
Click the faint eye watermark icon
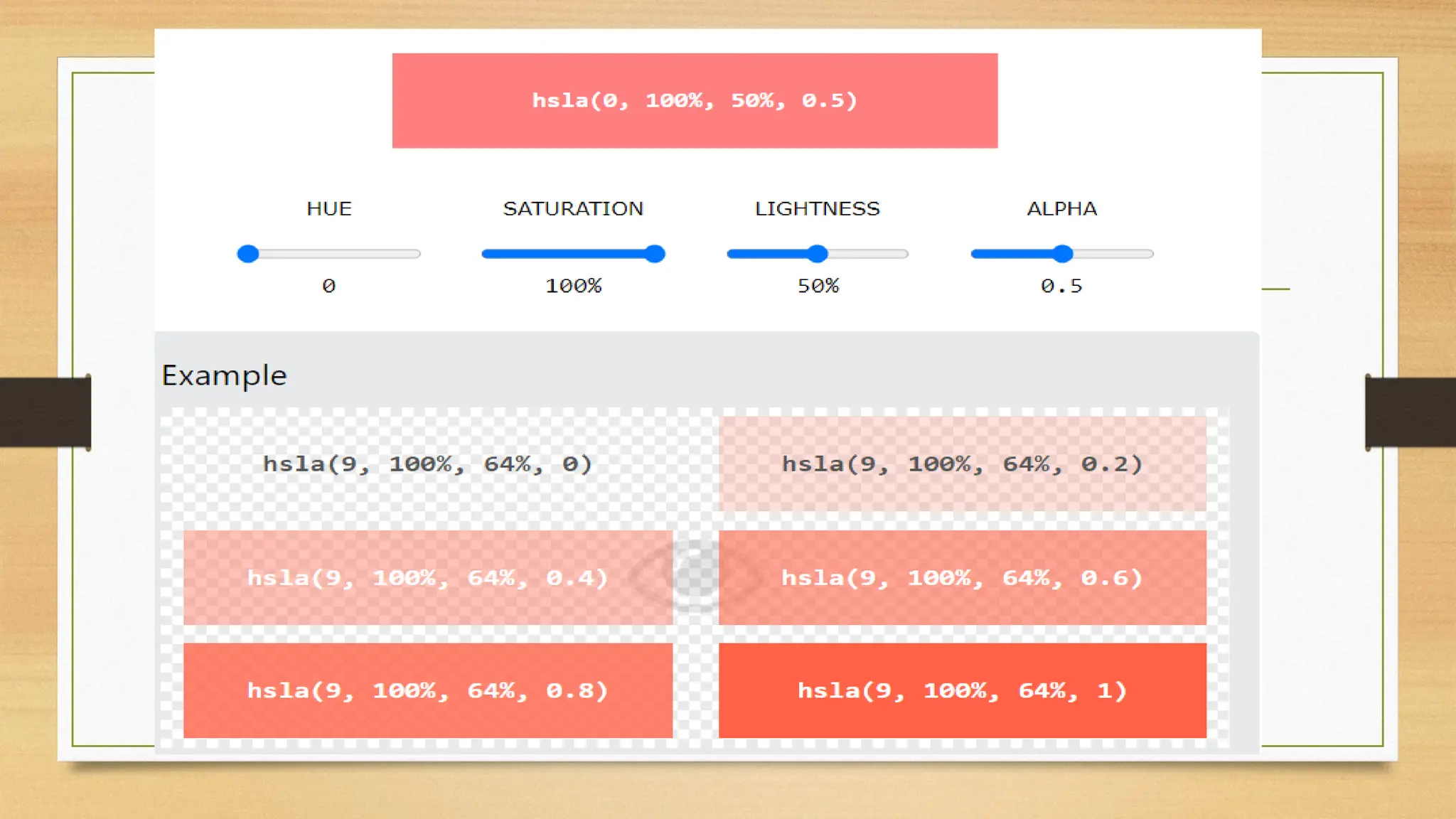point(695,576)
